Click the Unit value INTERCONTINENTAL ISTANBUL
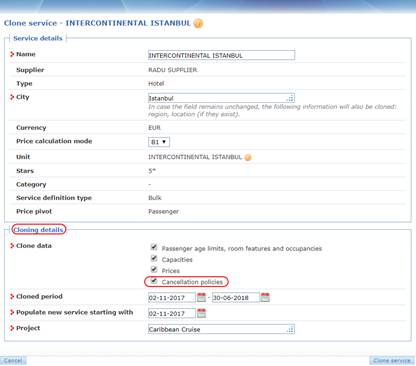Screen dimensions: 416x366 [x=195, y=157]
